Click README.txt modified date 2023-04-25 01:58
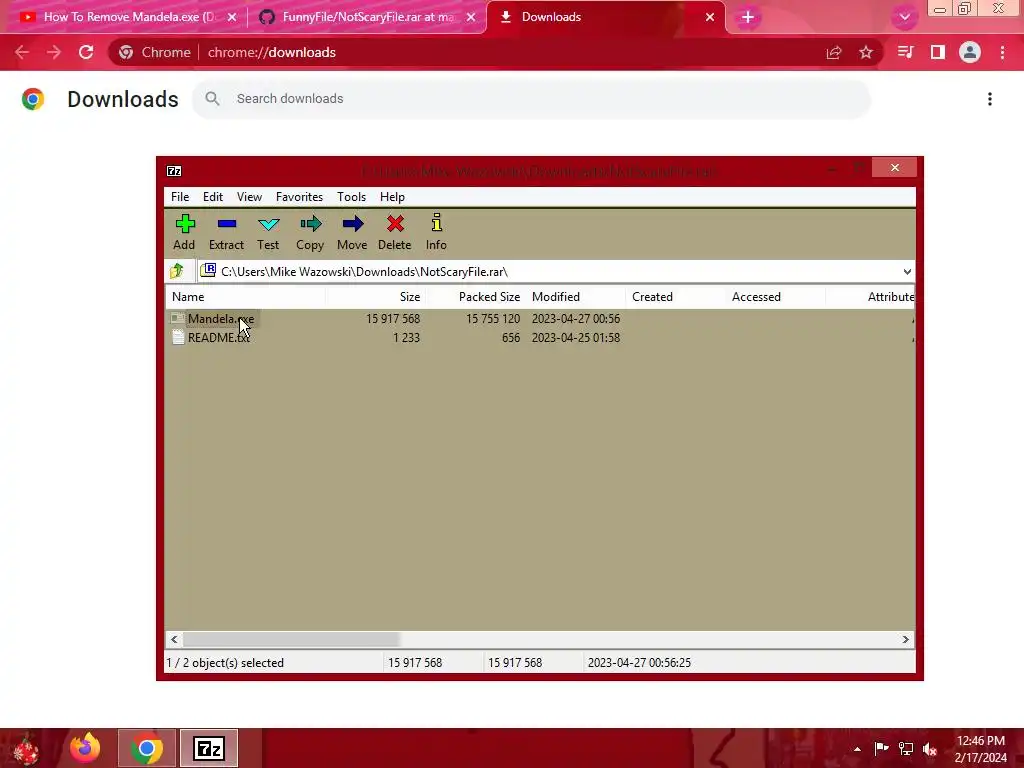The width and height of the screenshot is (1024, 768). click(575, 338)
